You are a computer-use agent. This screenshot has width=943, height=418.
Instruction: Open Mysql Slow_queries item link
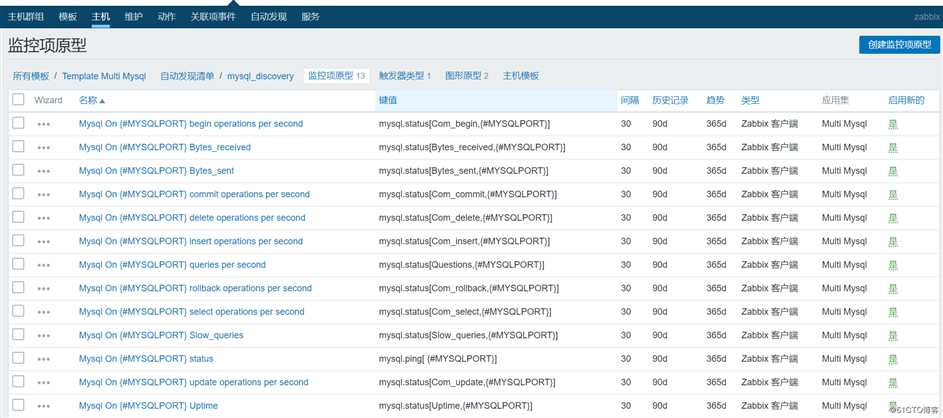coord(161,335)
